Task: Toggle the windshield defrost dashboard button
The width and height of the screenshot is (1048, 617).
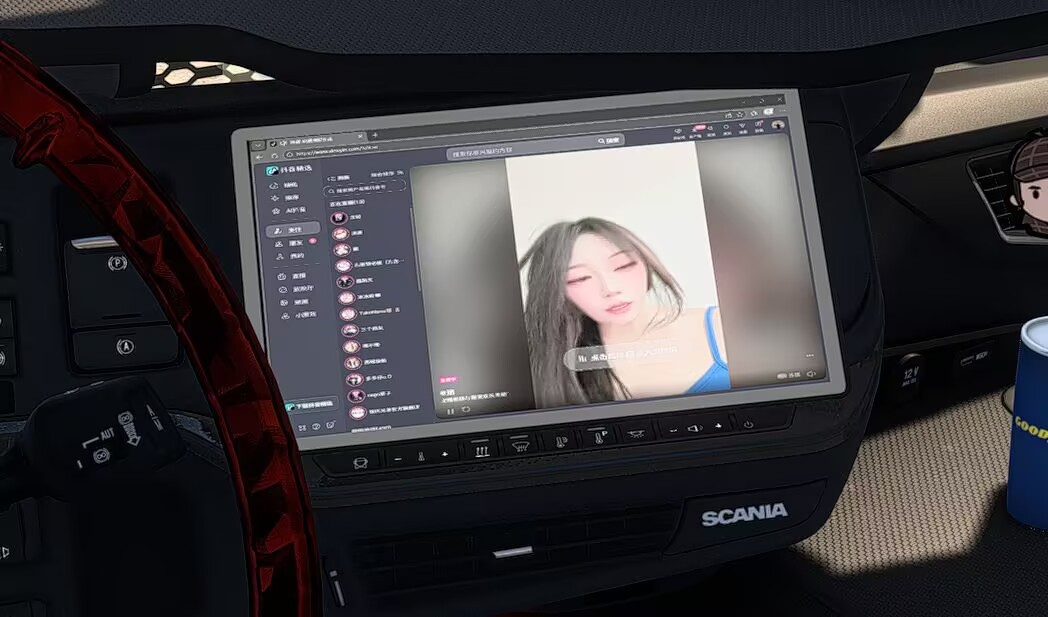Action: point(519,444)
